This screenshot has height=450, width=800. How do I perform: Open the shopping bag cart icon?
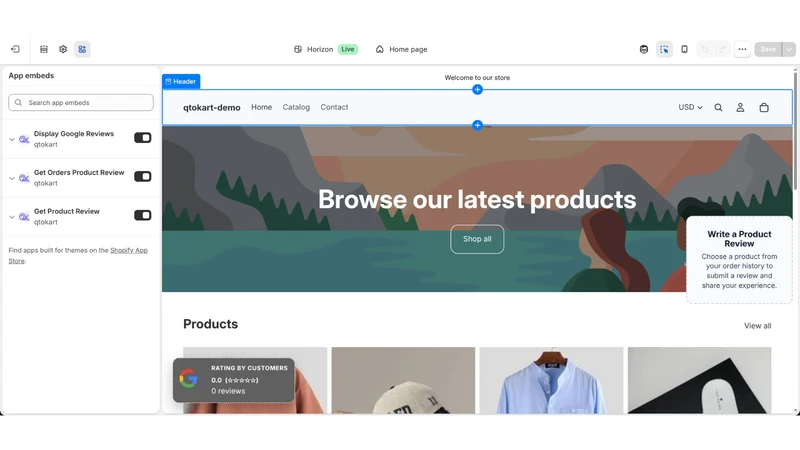pyautogui.click(x=764, y=107)
